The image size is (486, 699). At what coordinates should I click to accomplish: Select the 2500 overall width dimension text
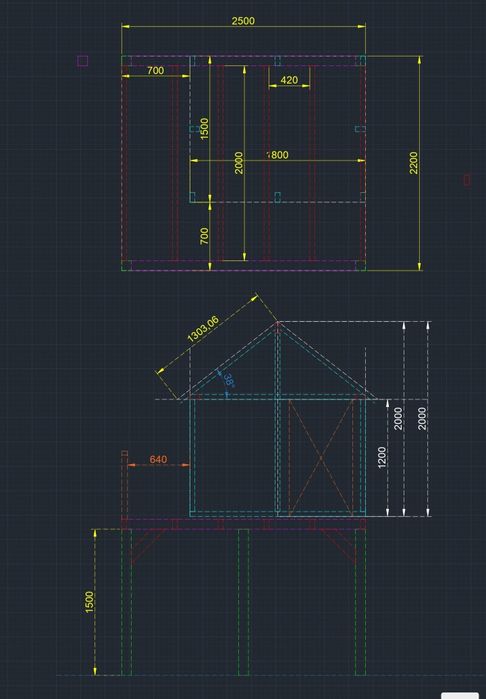(x=243, y=21)
